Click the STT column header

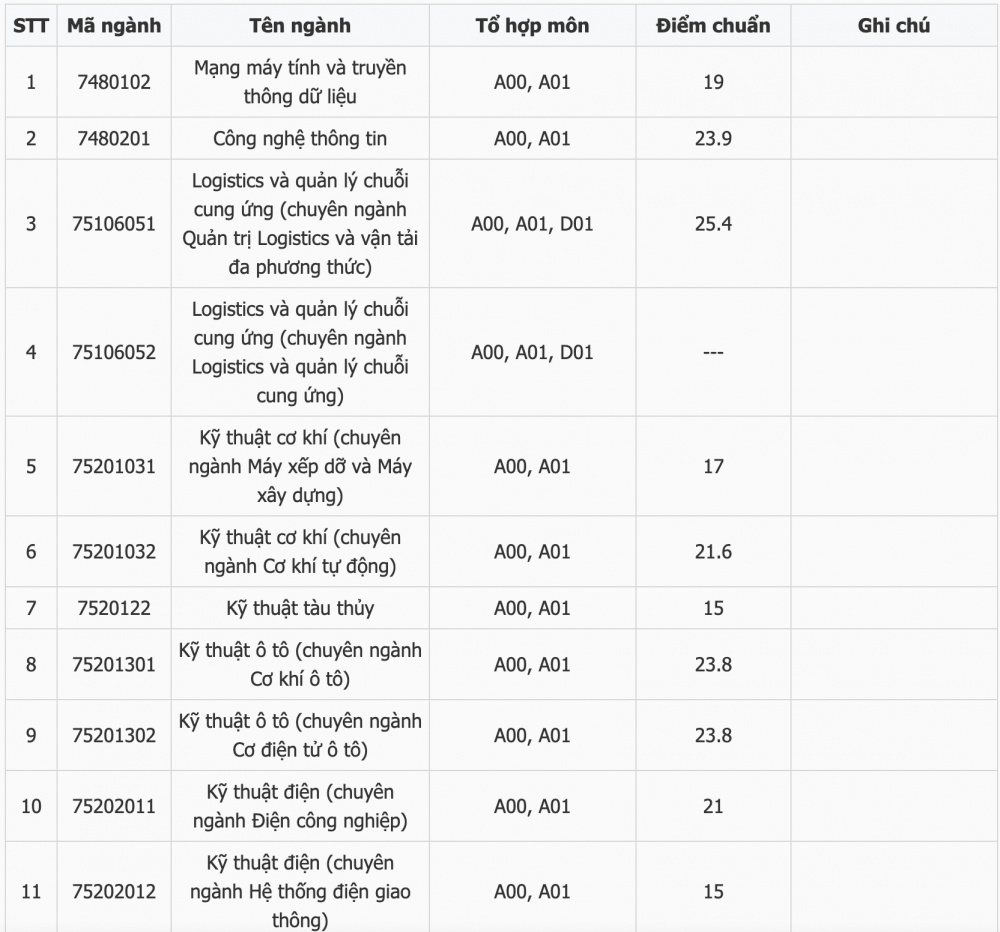pyautogui.click(x=31, y=26)
